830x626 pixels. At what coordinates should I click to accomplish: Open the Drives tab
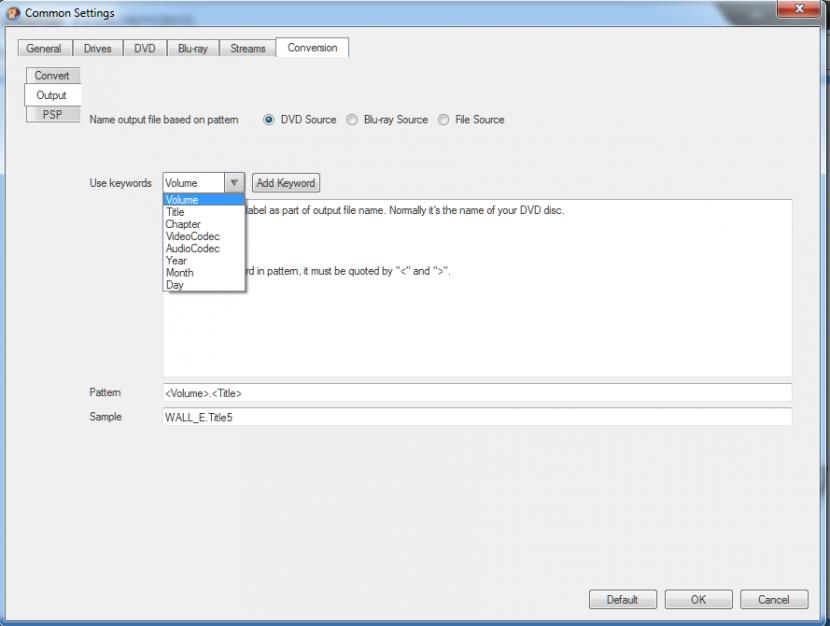click(97, 48)
